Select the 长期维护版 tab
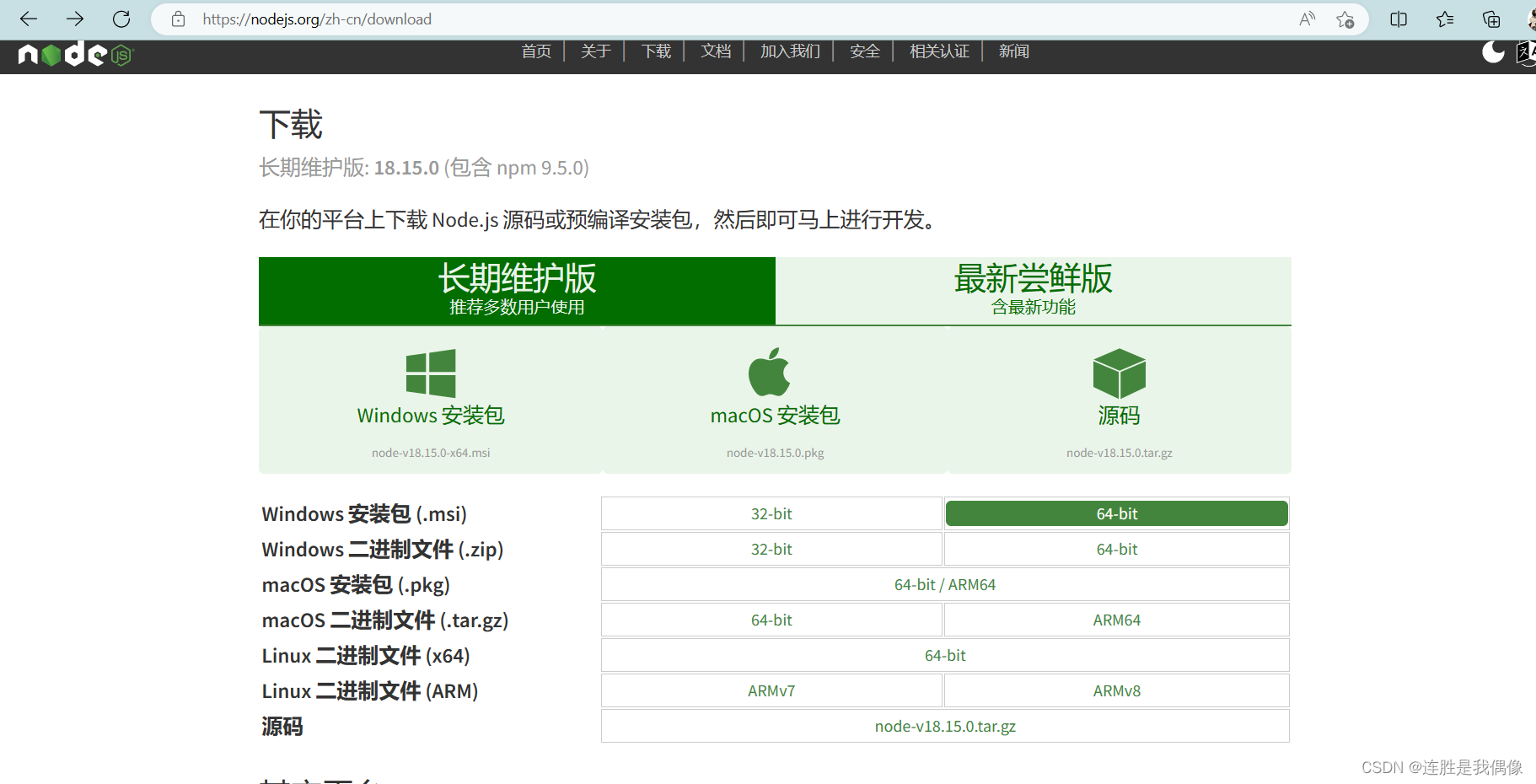Screen dimensions: 1536x784 pyautogui.click(x=517, y=291)
